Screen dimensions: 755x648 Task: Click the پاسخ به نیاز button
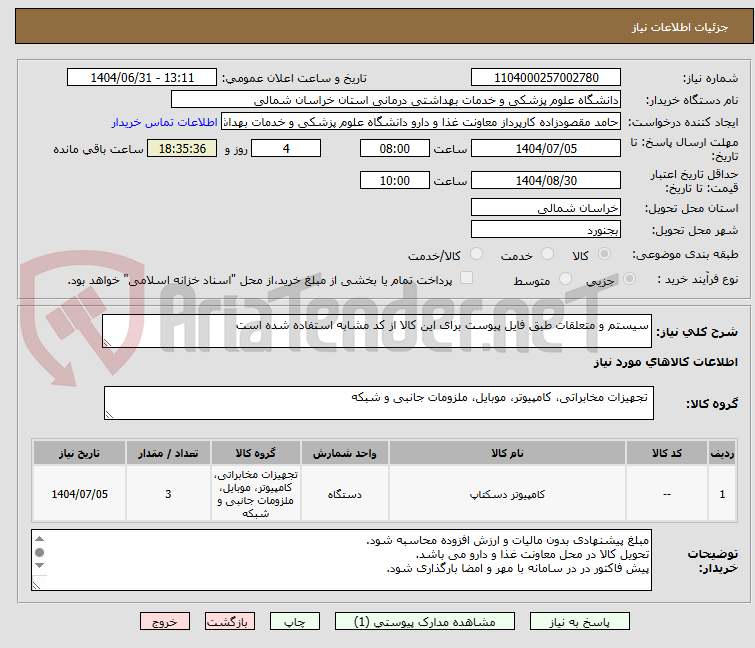[580, 622]
